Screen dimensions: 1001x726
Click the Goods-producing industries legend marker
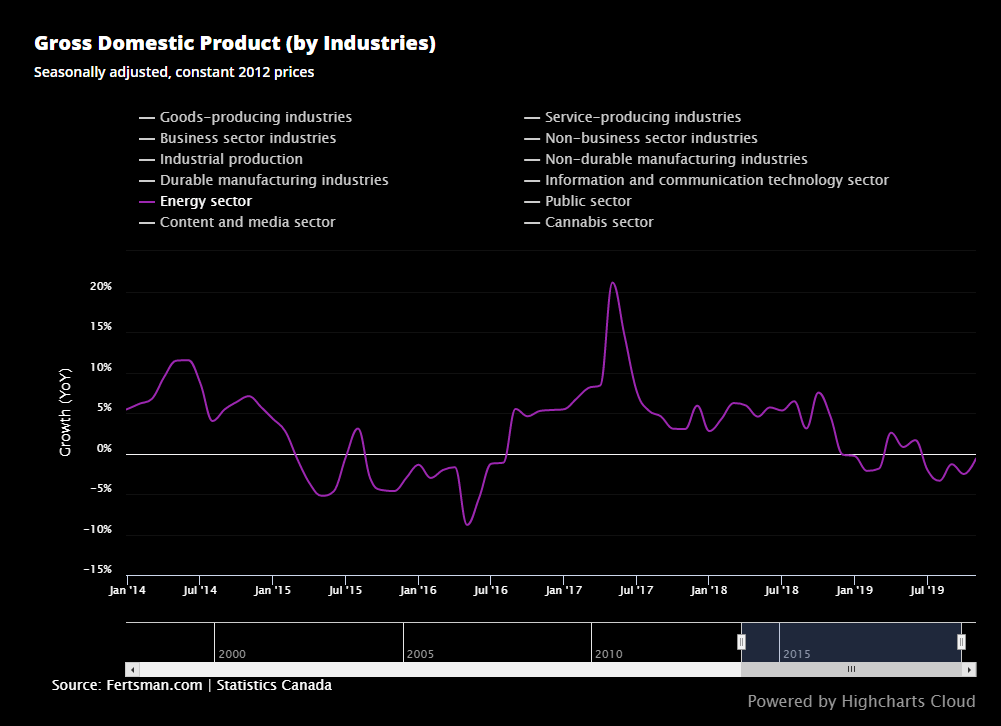tap(145, 117)
